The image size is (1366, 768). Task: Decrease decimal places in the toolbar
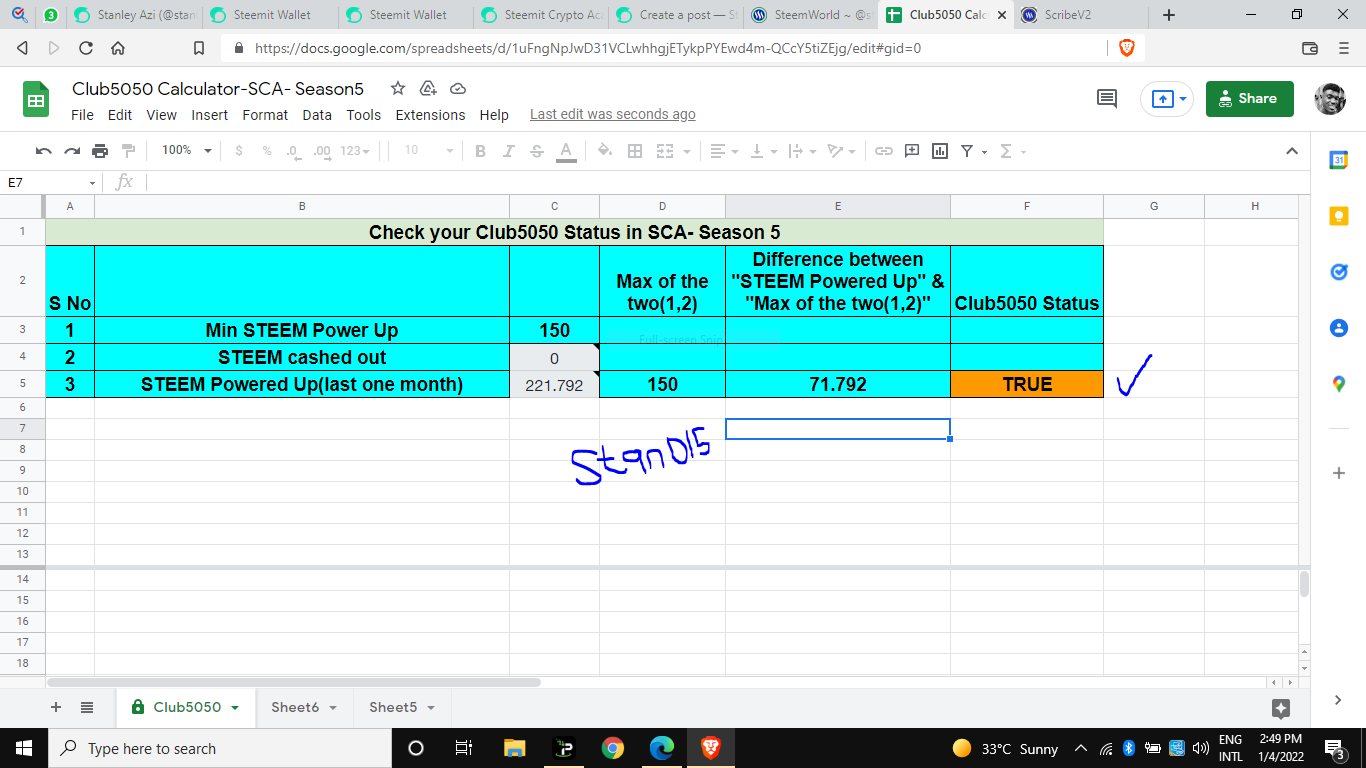[x=293, y=151]
